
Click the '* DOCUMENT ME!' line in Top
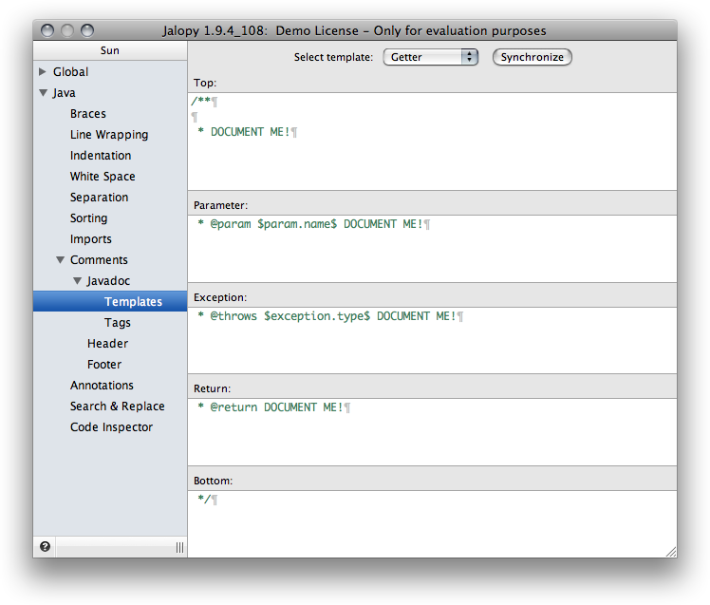[x=244, y=132]
